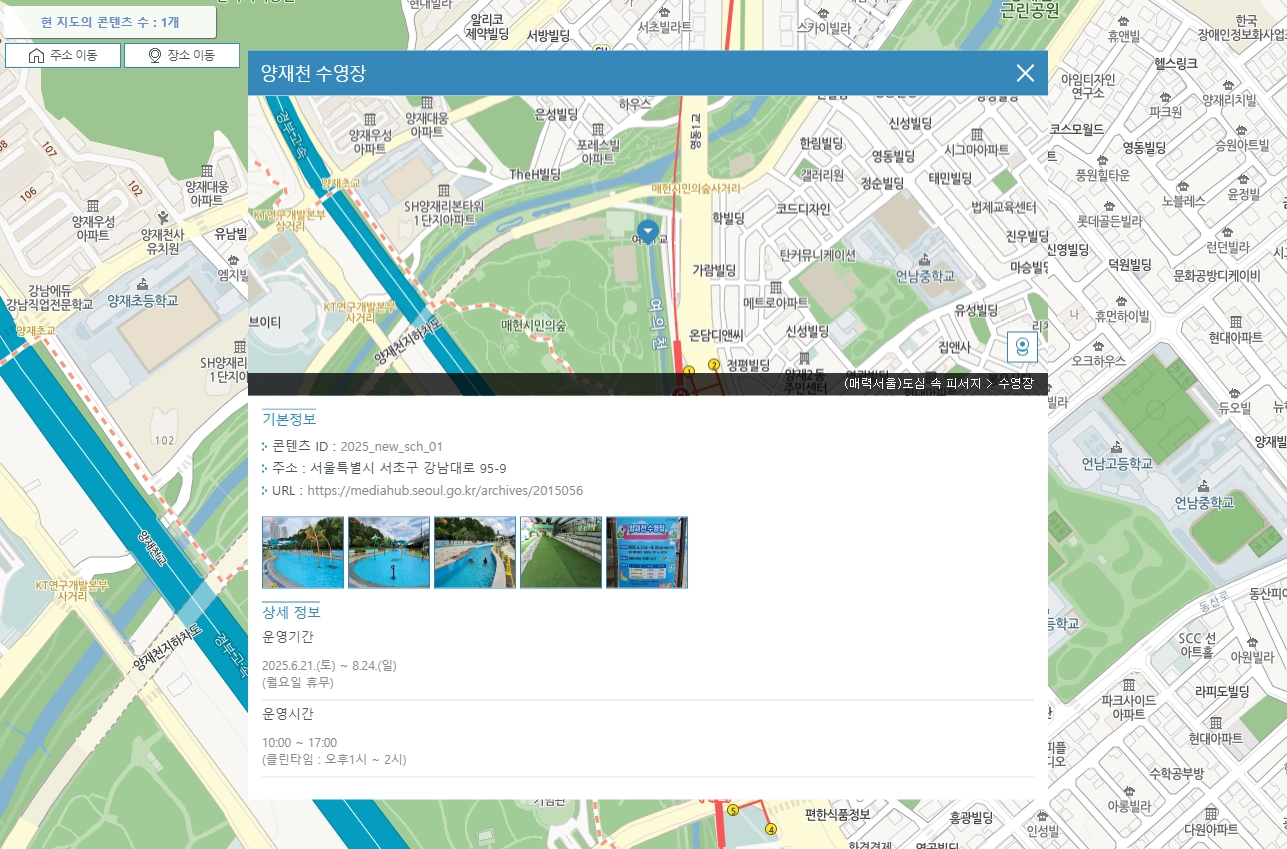Click the 기본정보 section heading

click(289, 419)
